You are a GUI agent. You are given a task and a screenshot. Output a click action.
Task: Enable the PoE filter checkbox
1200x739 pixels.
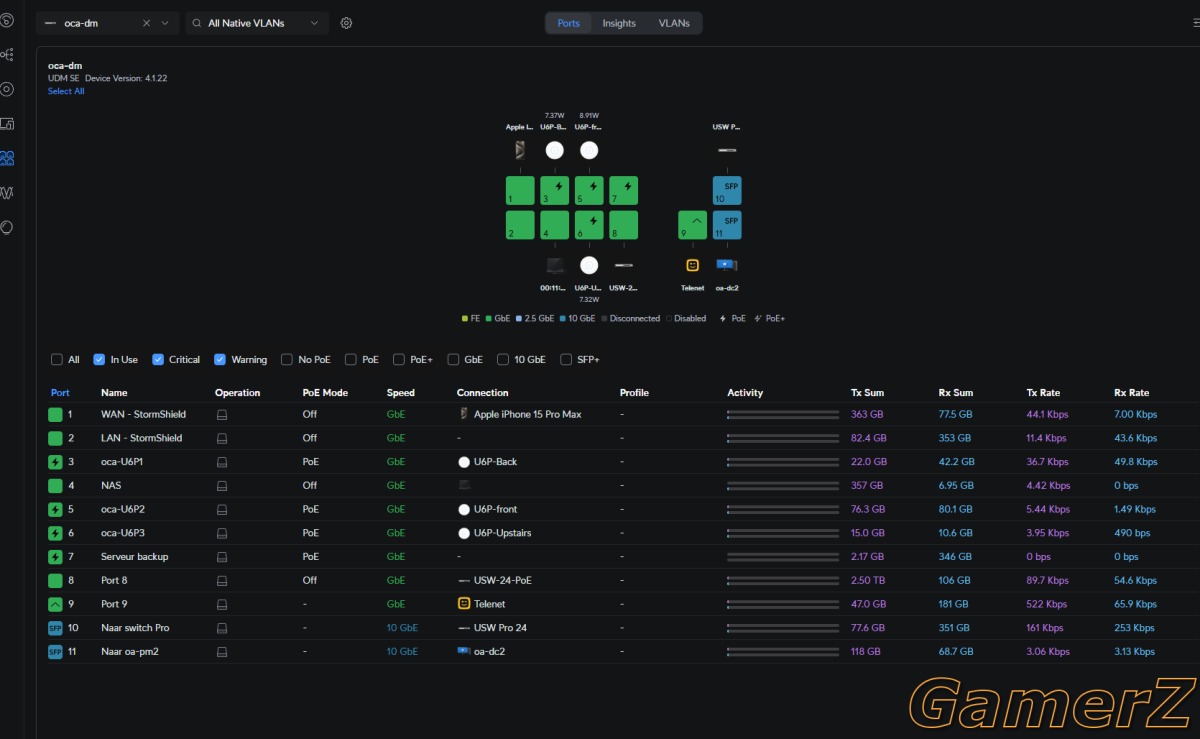pos(351,359)
